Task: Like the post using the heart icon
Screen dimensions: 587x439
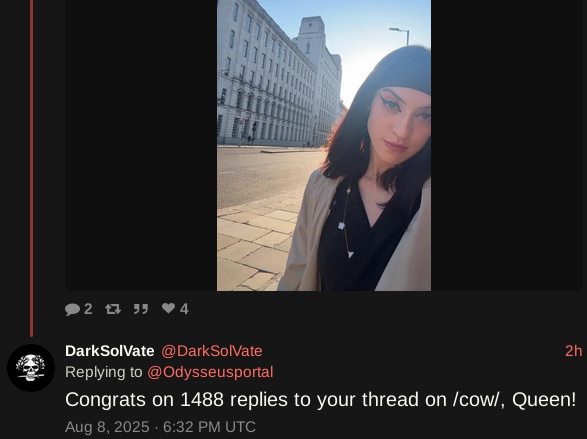Action: tap(168, 308)
